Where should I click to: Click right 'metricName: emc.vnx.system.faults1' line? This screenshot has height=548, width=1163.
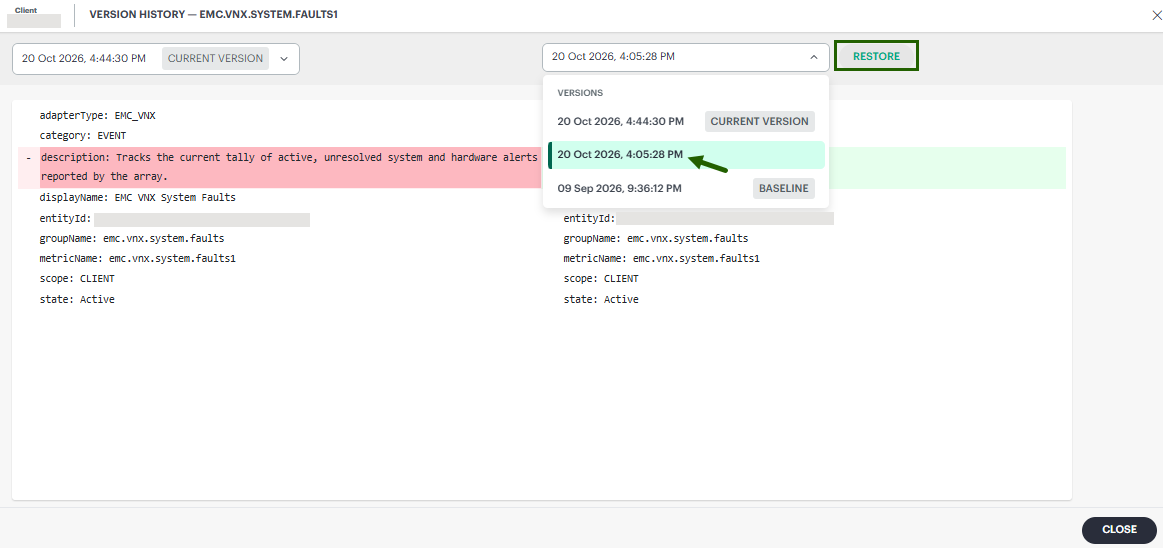(x=662, y=259)
